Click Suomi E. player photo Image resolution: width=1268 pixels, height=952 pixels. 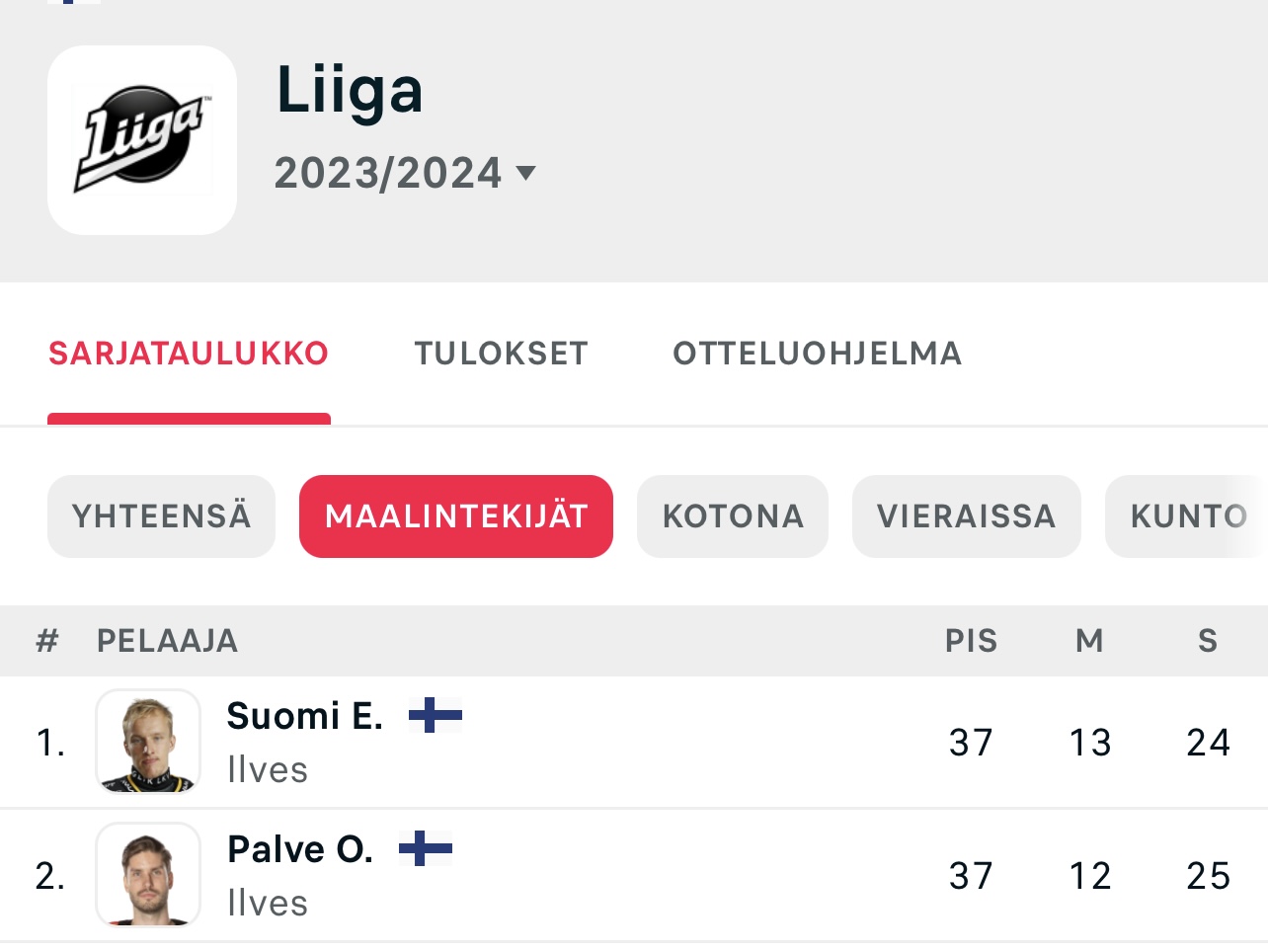point(148,742)
